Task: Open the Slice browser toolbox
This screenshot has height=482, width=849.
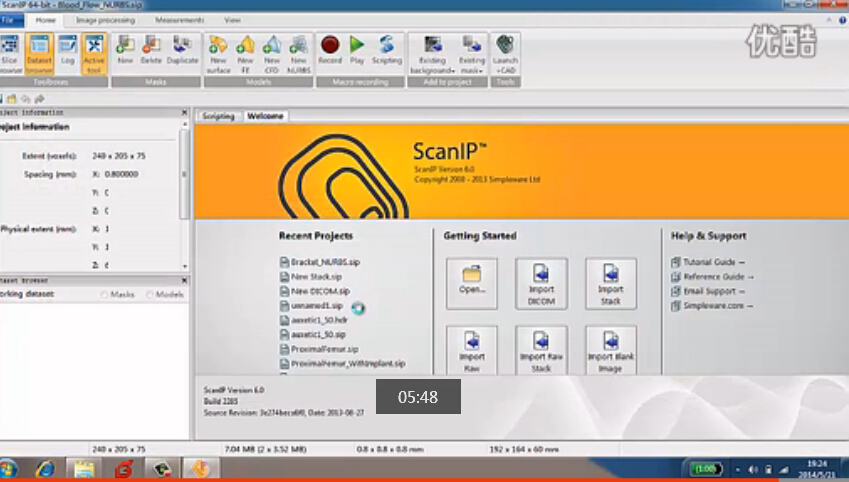Action: click(10, 54)
